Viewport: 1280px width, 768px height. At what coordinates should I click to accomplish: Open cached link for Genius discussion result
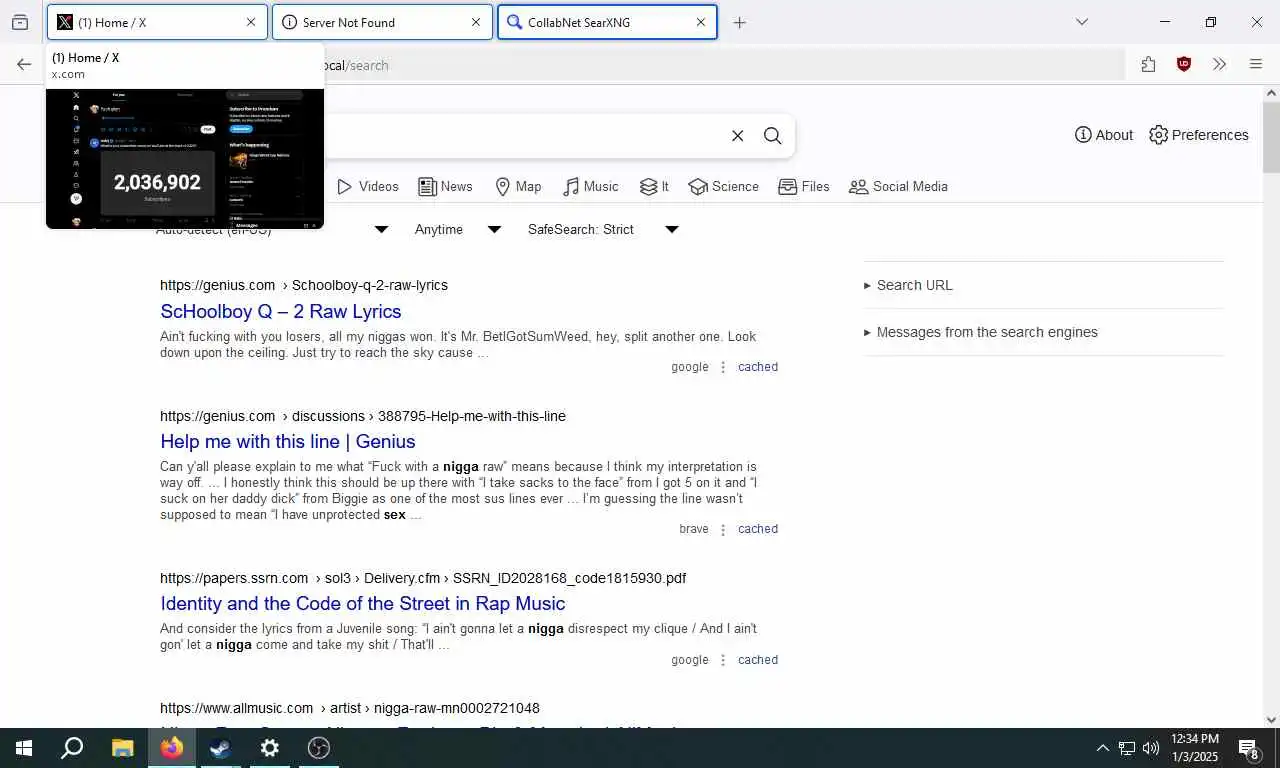(x=758, y=529)
